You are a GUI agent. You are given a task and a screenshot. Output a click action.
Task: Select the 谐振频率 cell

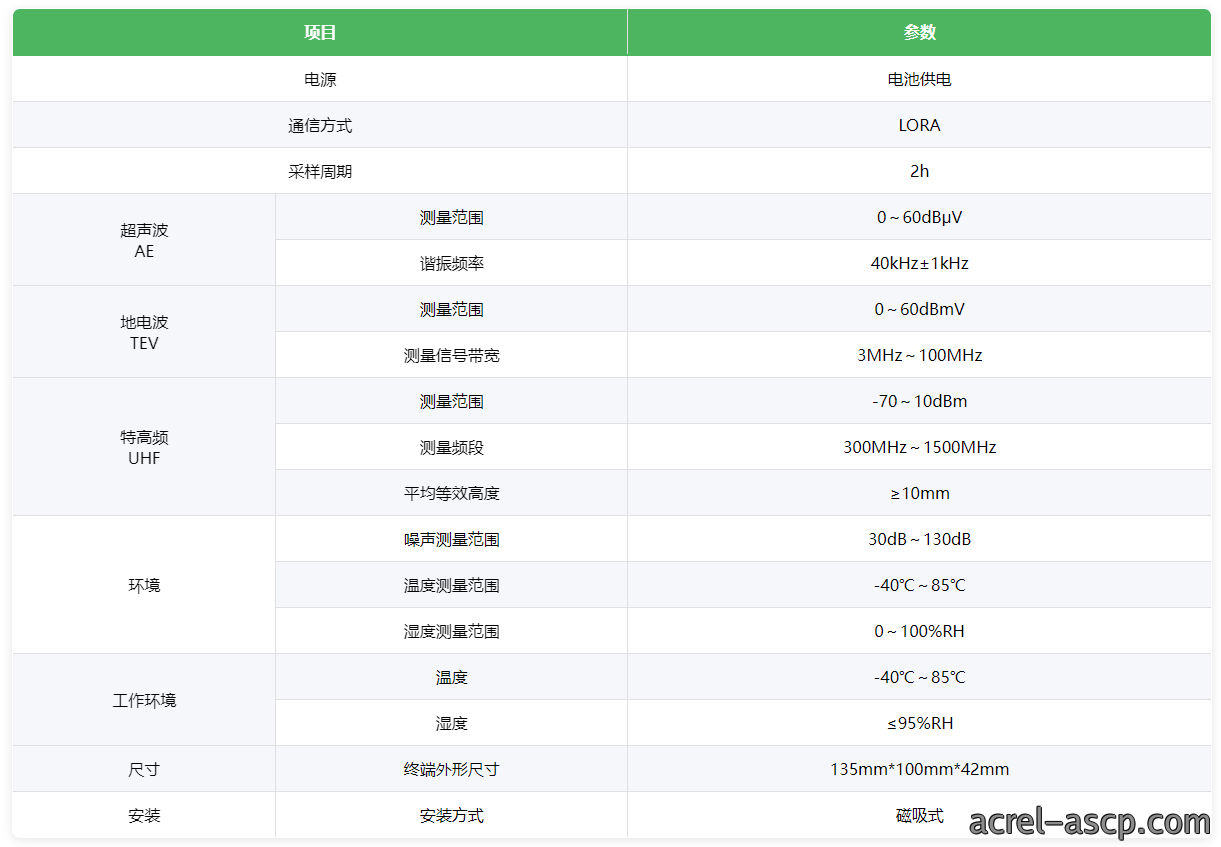451,263
